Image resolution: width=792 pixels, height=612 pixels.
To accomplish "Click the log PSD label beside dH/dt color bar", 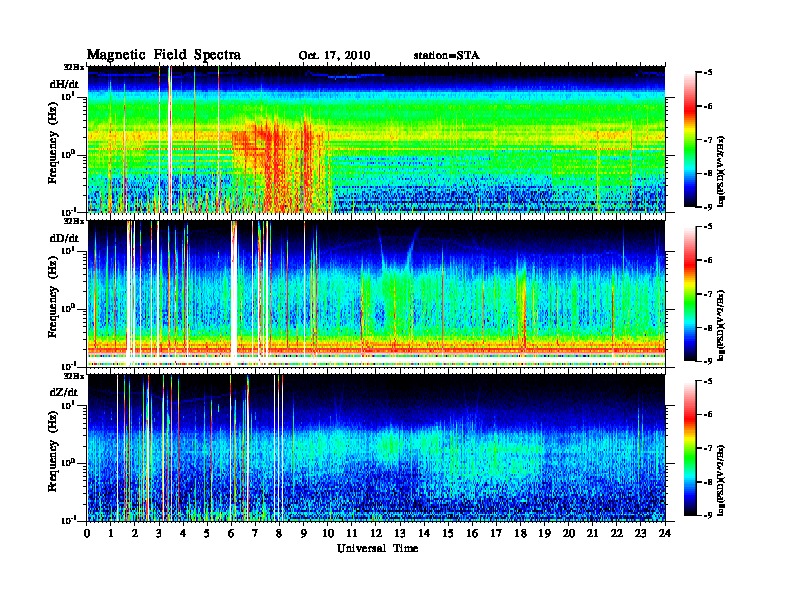I will coord(723,171).
